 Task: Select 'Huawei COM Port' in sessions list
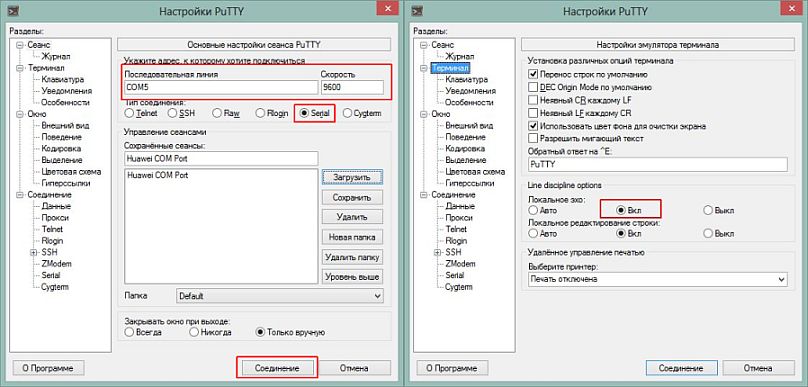[x=158, y=175]
